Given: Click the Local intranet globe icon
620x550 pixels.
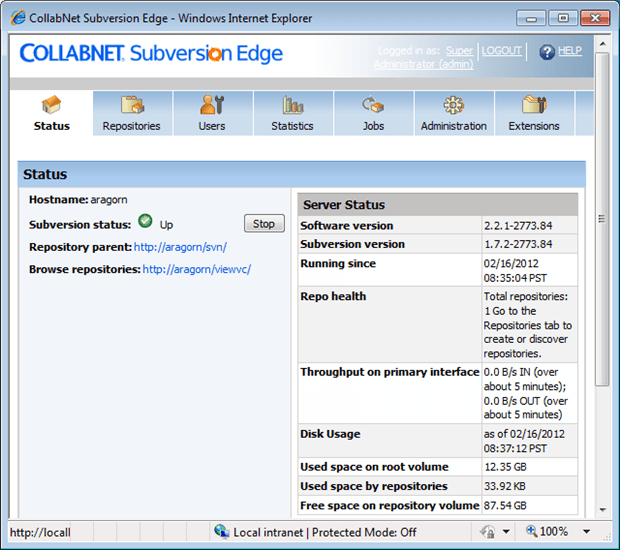Looking at the screenshot, I should point(221,531).
